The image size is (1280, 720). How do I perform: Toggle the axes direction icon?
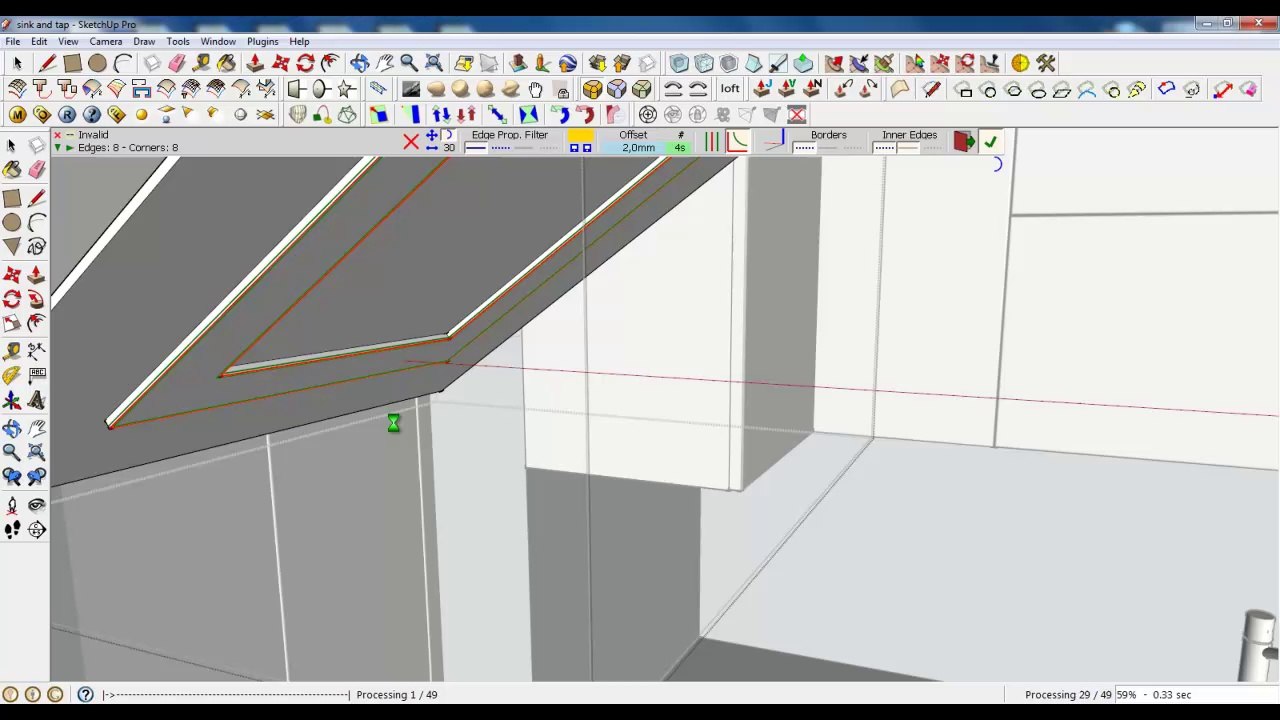coord(774,142)
